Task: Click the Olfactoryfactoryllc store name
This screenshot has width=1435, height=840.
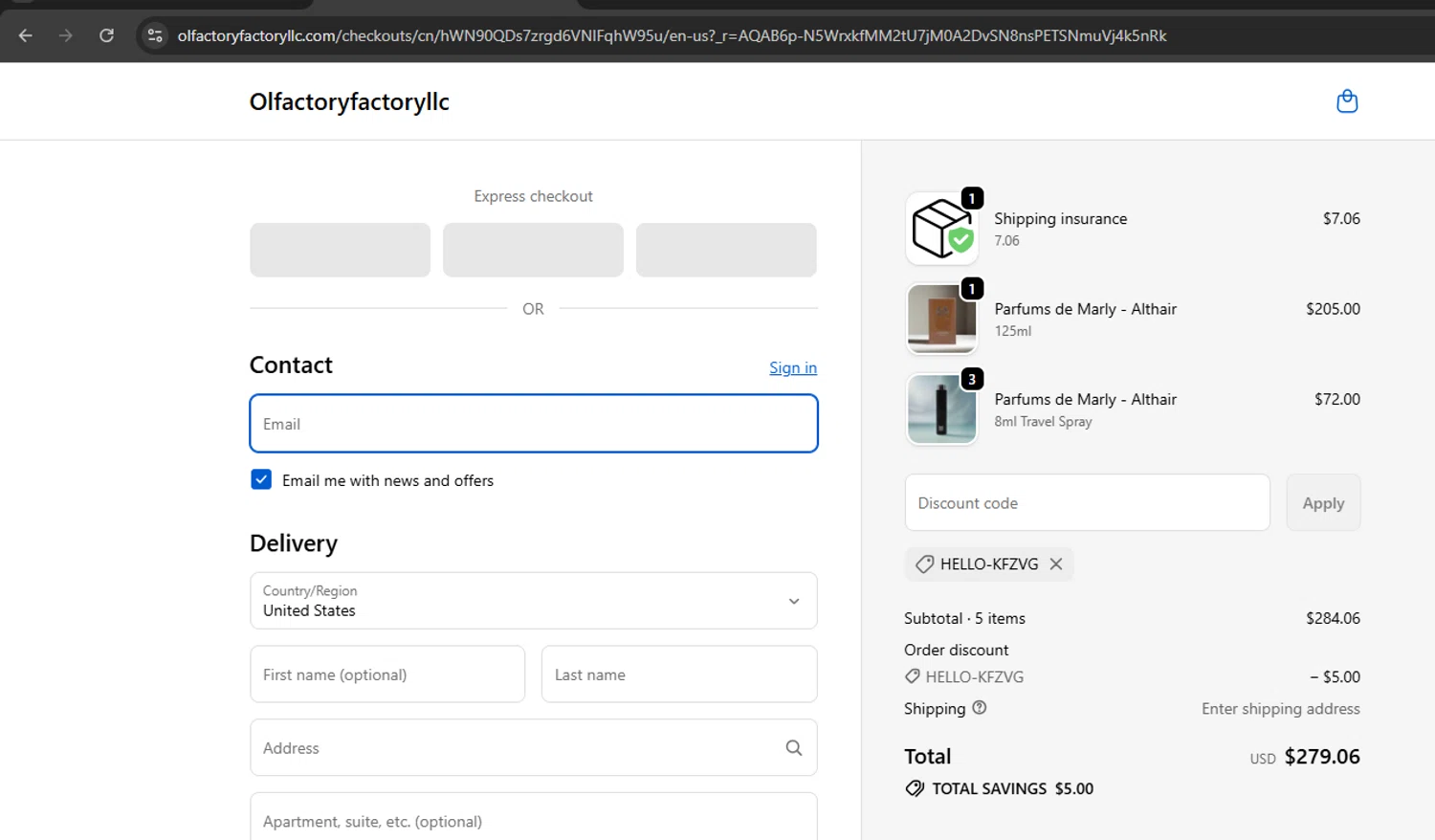Action: [349, 101]
